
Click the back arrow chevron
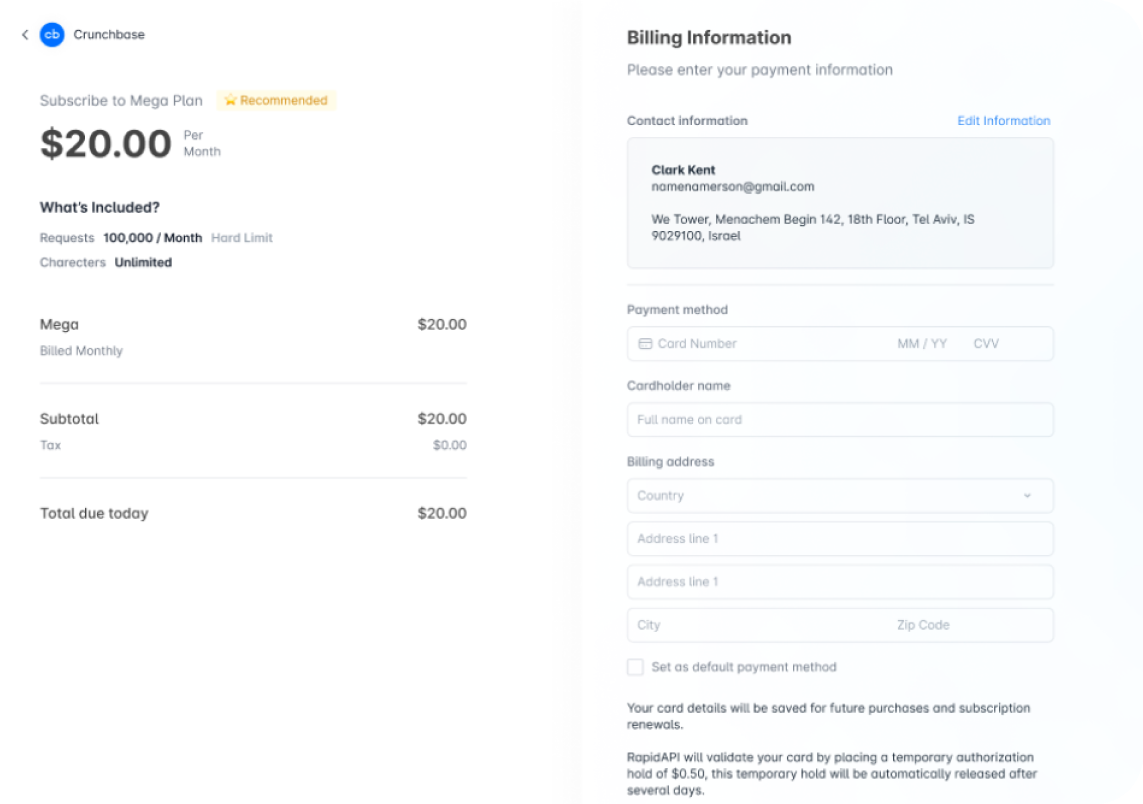(x=24, y=34)
